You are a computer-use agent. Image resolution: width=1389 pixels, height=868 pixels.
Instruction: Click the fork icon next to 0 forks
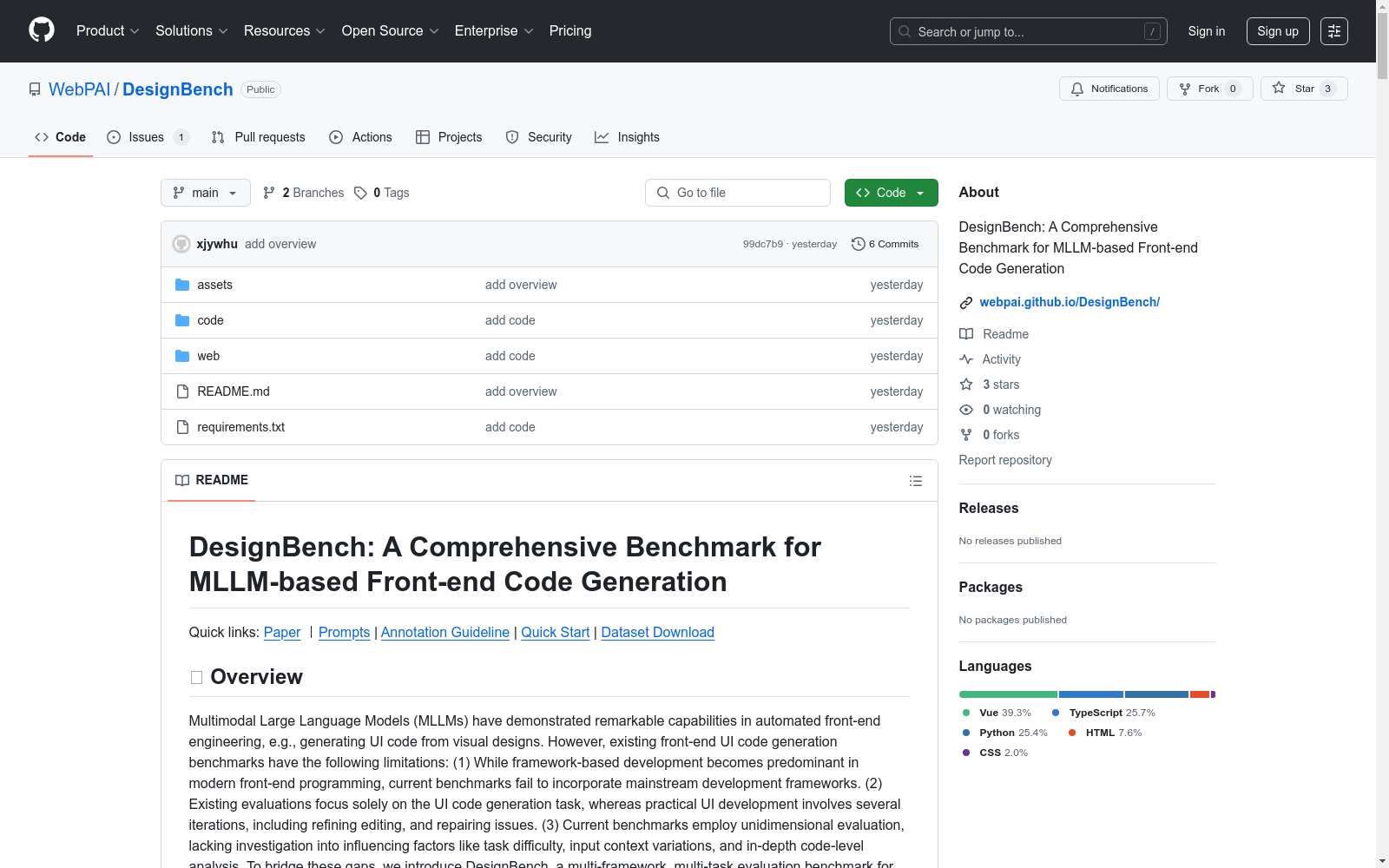[x=966, y=435]
